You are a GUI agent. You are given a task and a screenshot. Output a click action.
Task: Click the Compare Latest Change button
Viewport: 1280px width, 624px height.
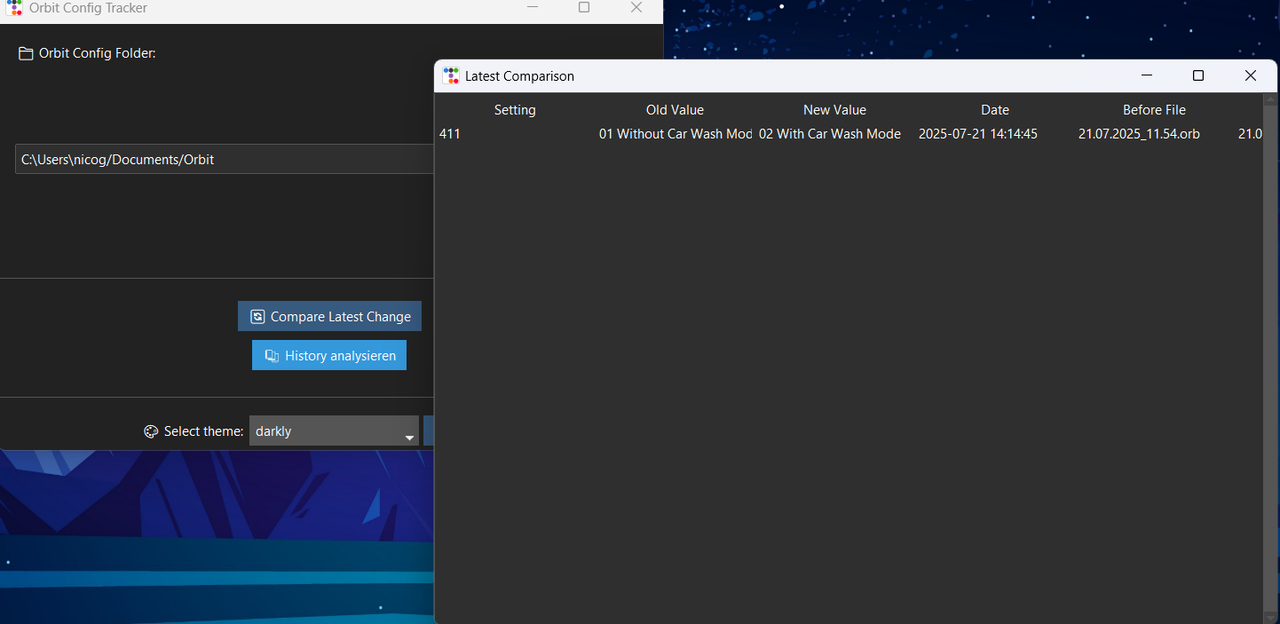330,316
